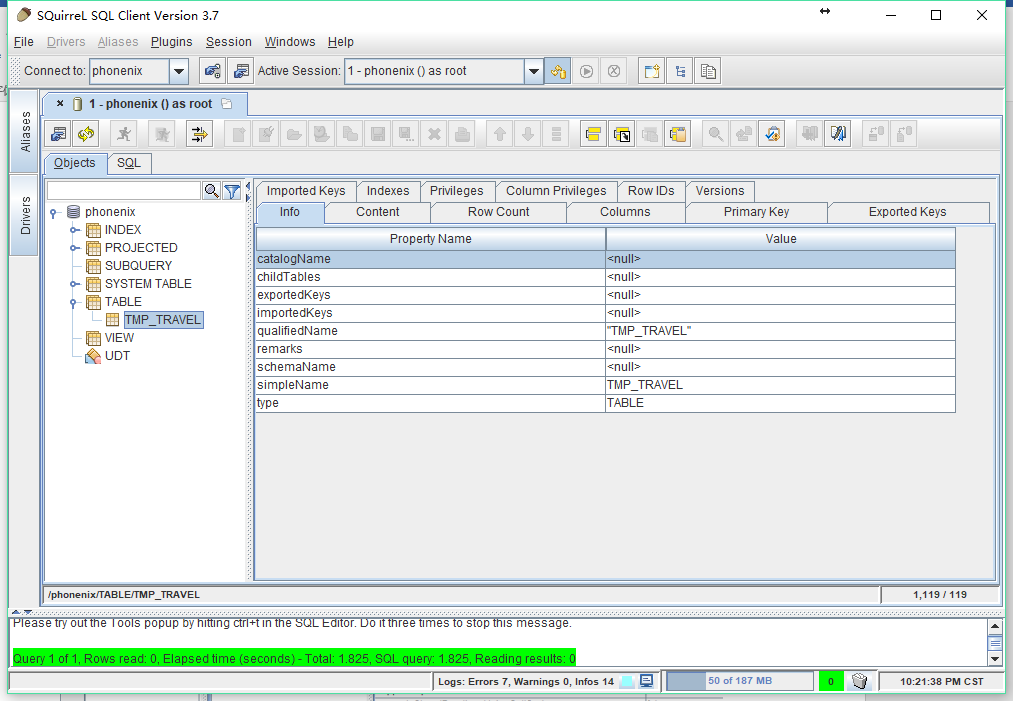This screenshot has height=701, width=1013.
Task: Switch to the SQL tab
Action: pyautogui.click(x=129, y=163)
